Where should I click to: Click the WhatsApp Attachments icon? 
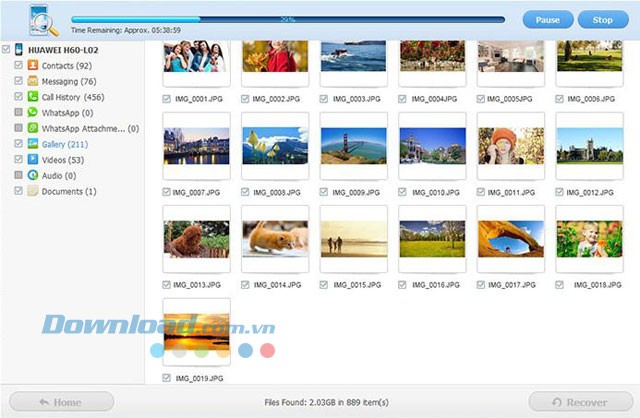point(33,128)
